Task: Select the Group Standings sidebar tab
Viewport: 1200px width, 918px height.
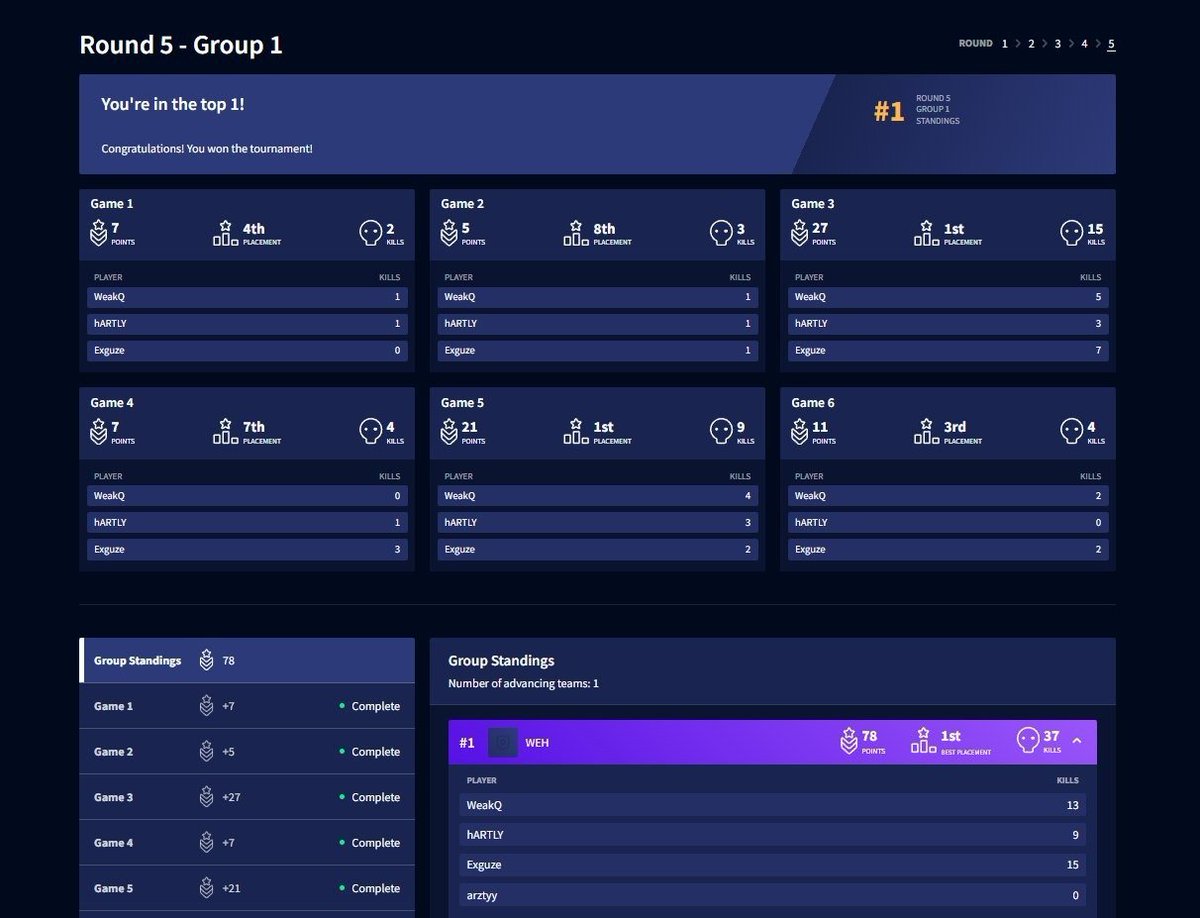Action: click(x=247, y=660)
